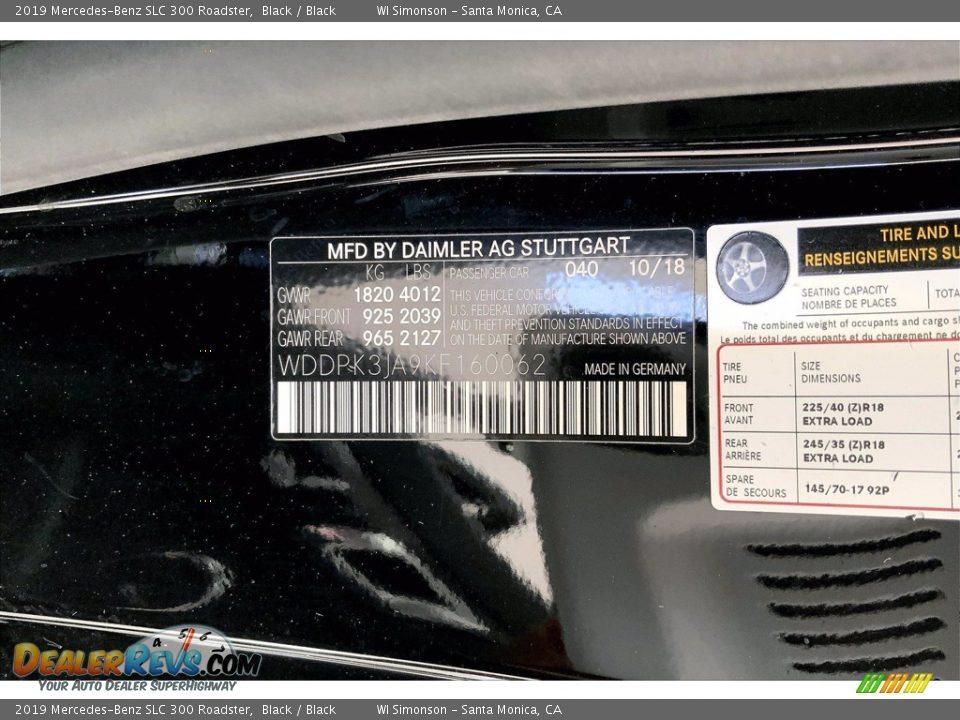Click 'SEATING CAPACITY' on the tire placard

pyautogui.click(x=844, y=290)
